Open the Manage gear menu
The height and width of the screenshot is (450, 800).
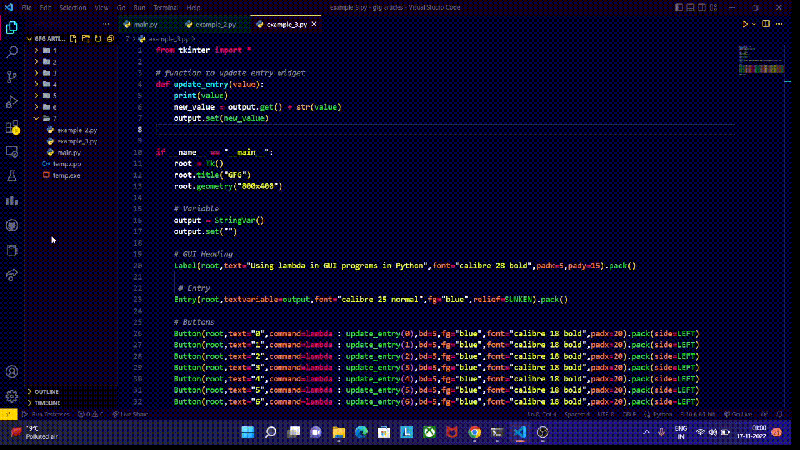click(12, 396)
